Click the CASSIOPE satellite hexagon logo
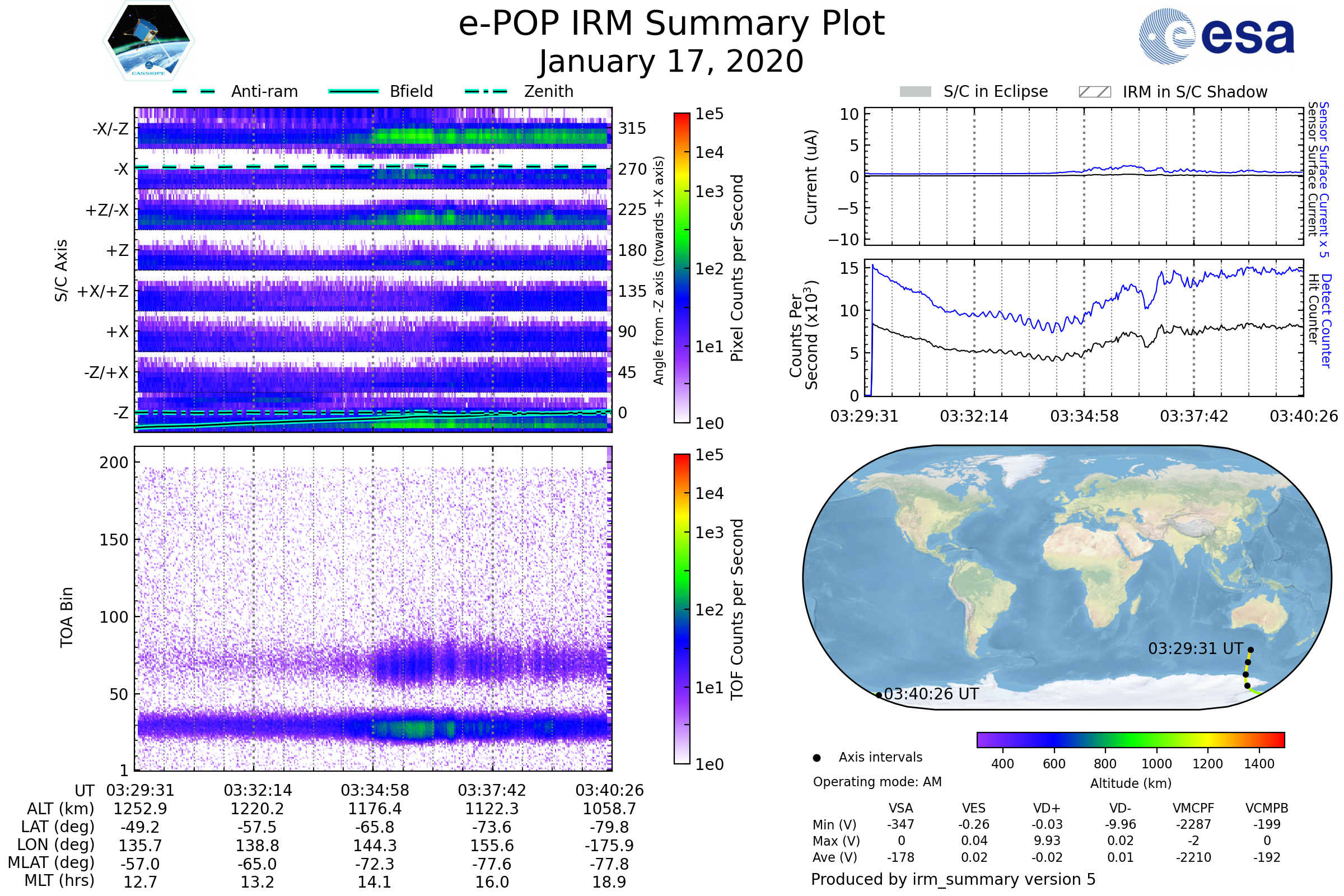The width and height of the screenshot is (1344, 896). 148,41
